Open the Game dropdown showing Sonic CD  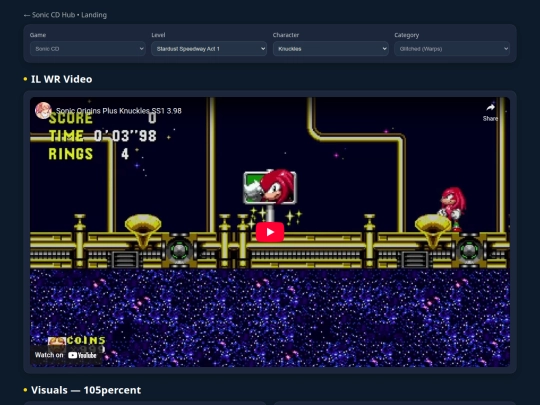(88, 49)
